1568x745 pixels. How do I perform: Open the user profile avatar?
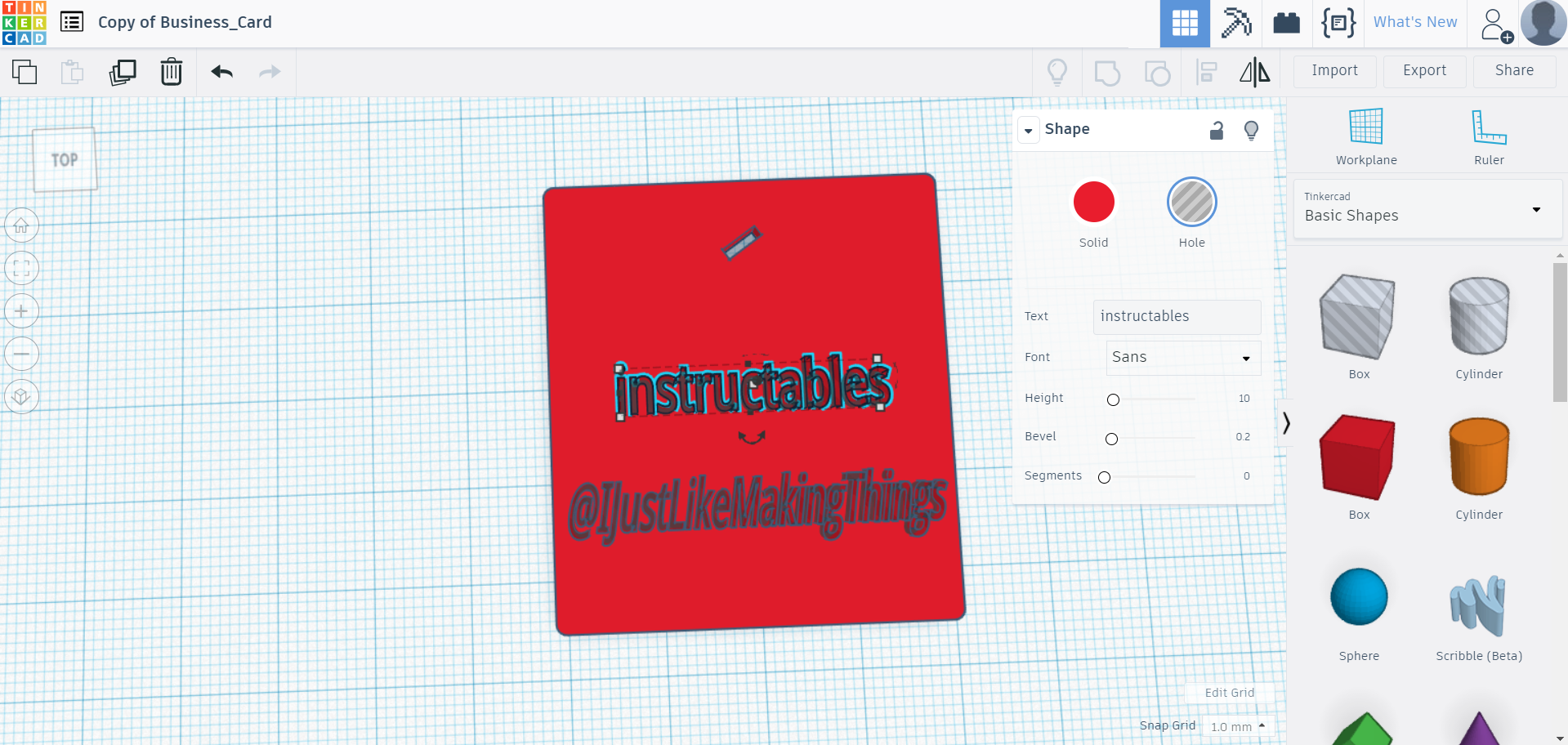click(x=1543, y=23)
